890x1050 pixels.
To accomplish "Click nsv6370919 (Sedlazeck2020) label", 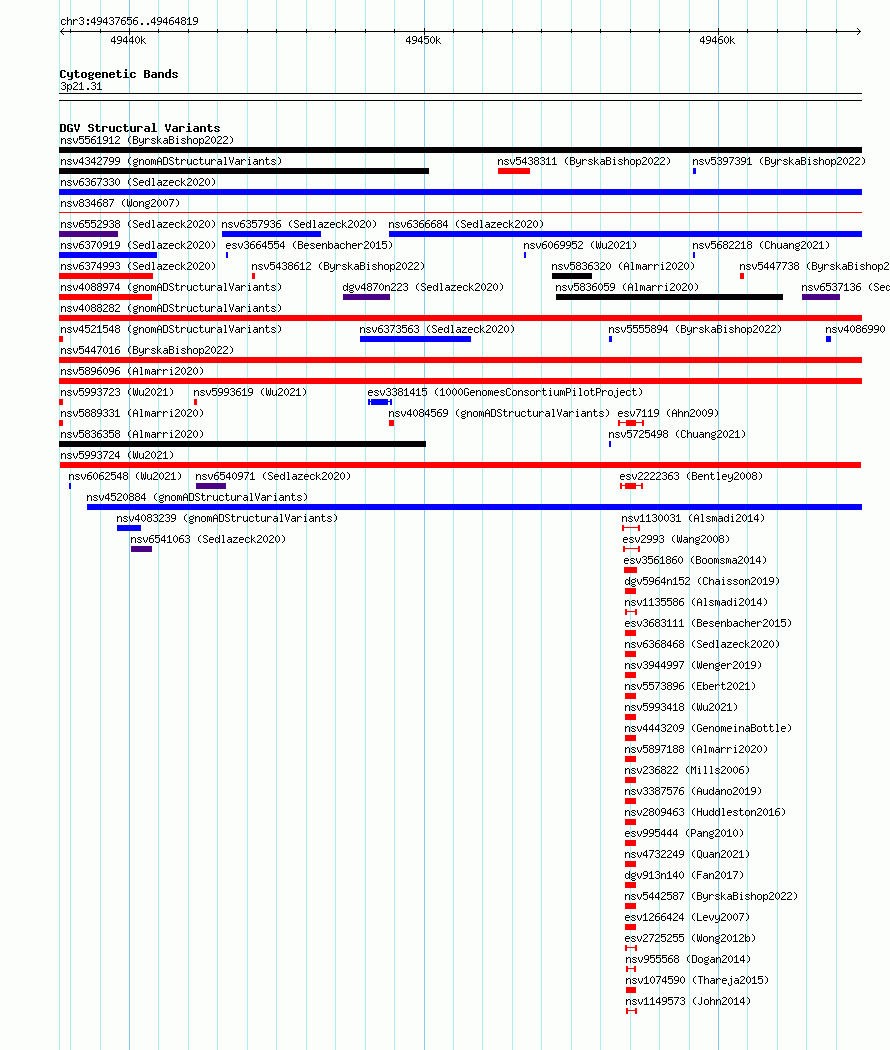I will tap(138, 246).
